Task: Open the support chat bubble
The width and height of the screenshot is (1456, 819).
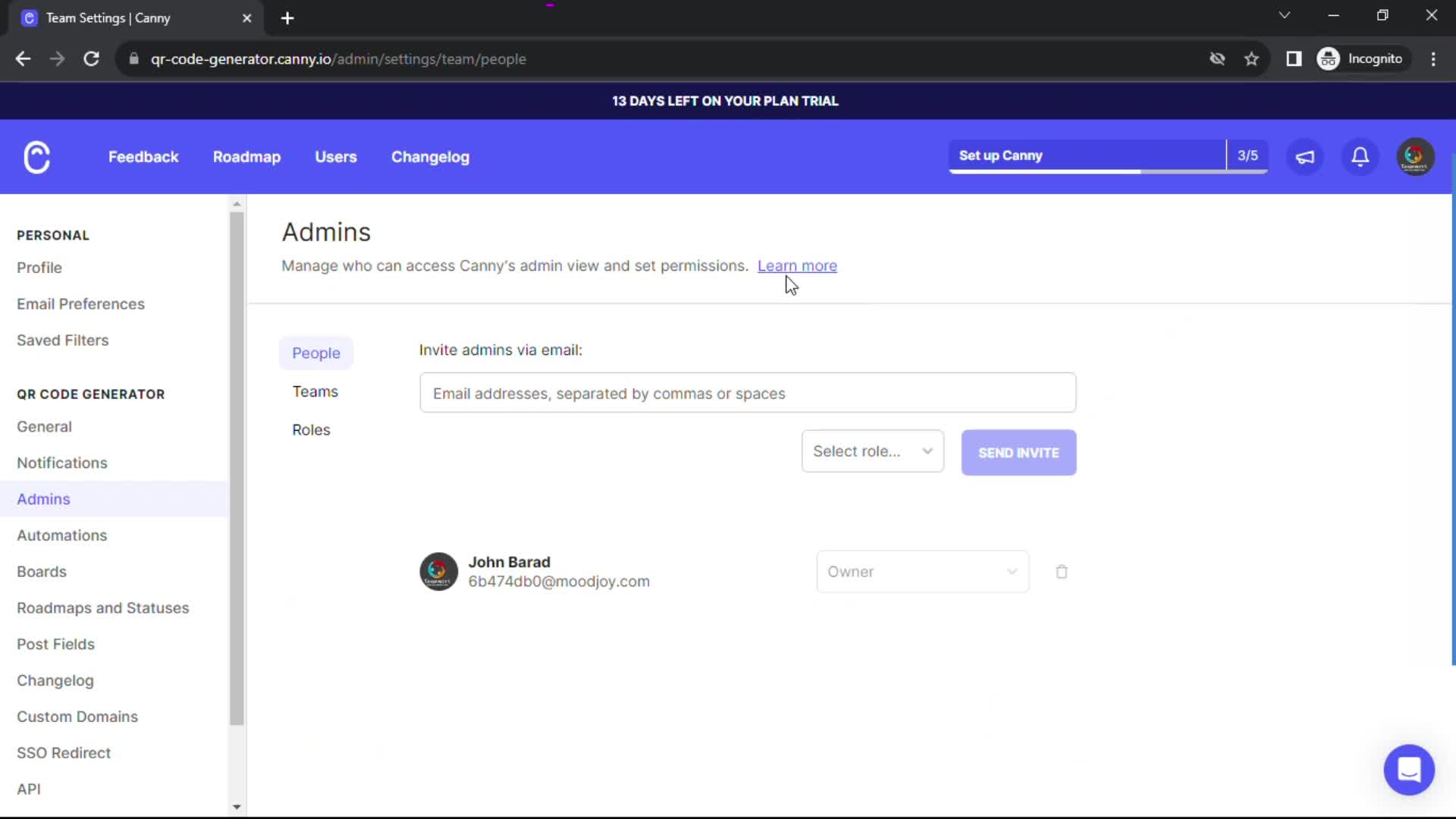Action: point(1409,769)
